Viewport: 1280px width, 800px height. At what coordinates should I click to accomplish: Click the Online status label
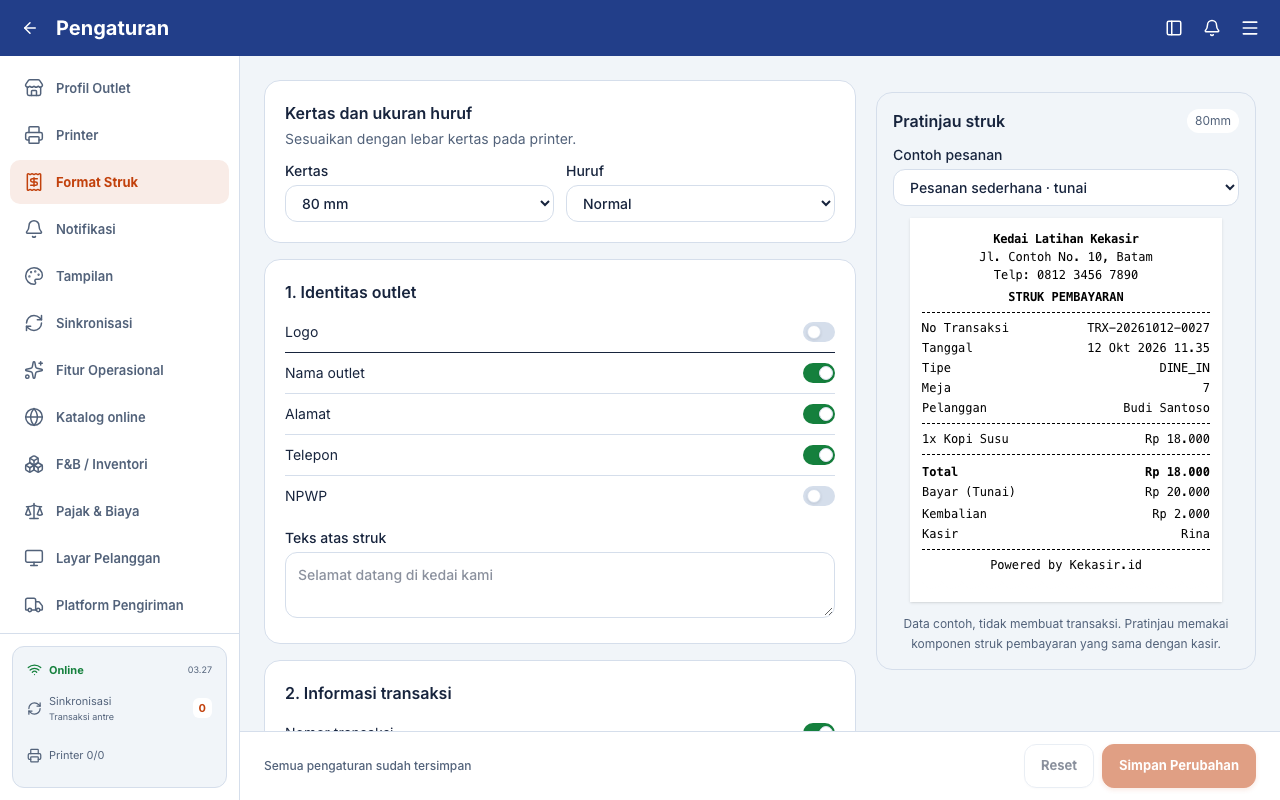click(x=66, y=670)
